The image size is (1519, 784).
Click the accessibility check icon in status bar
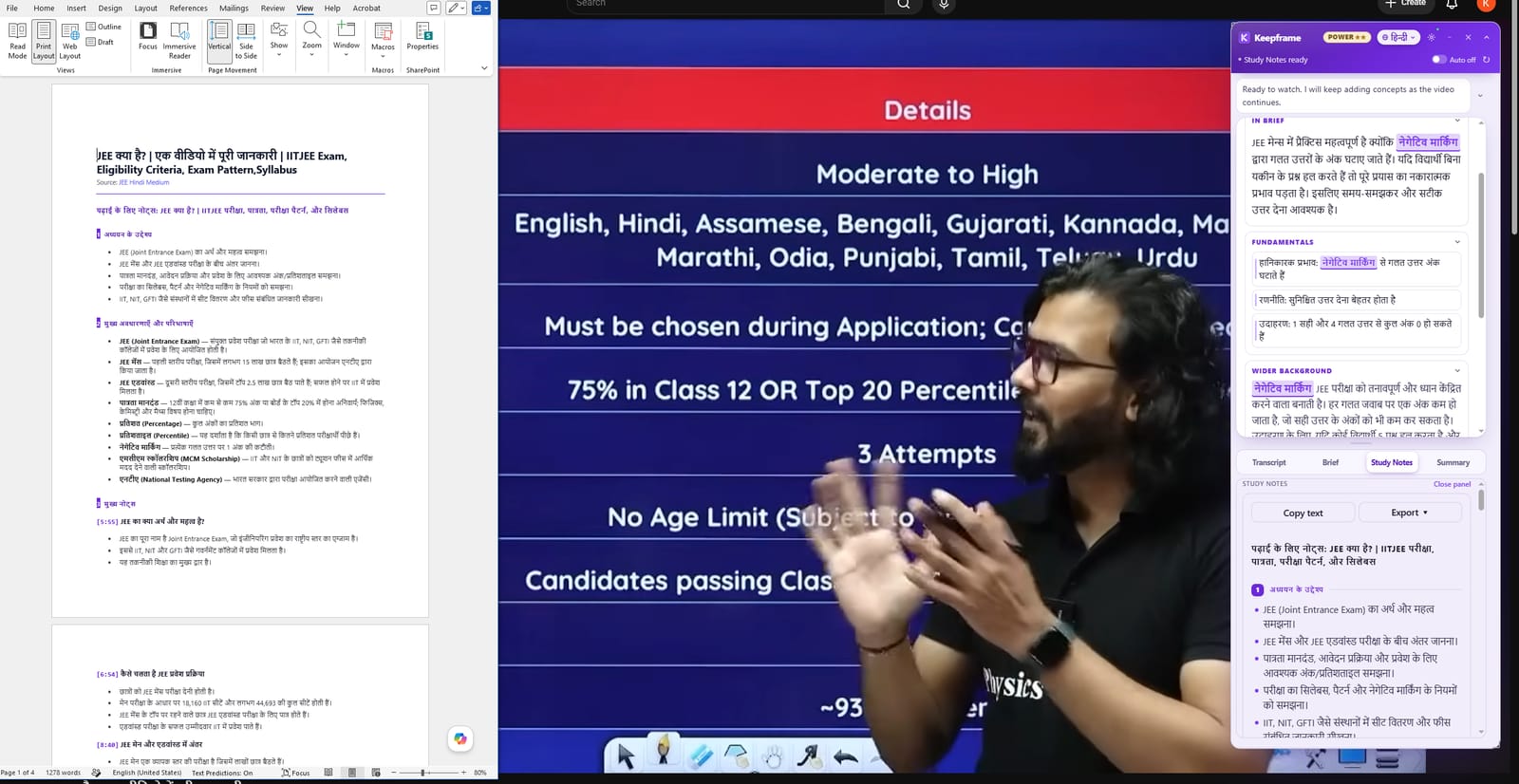coord(96,773)
